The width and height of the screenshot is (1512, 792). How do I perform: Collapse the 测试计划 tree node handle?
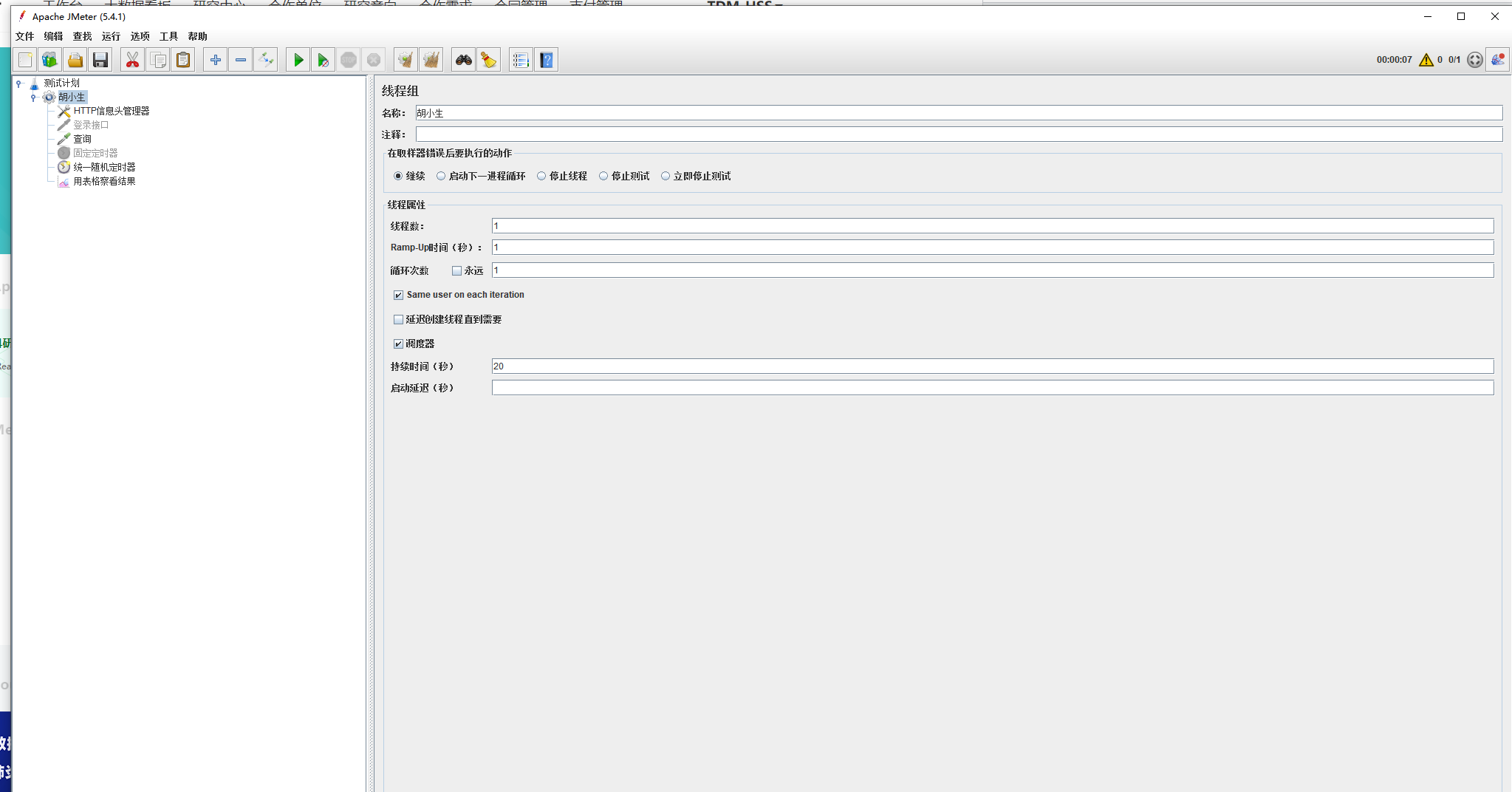tap(19, 83)
